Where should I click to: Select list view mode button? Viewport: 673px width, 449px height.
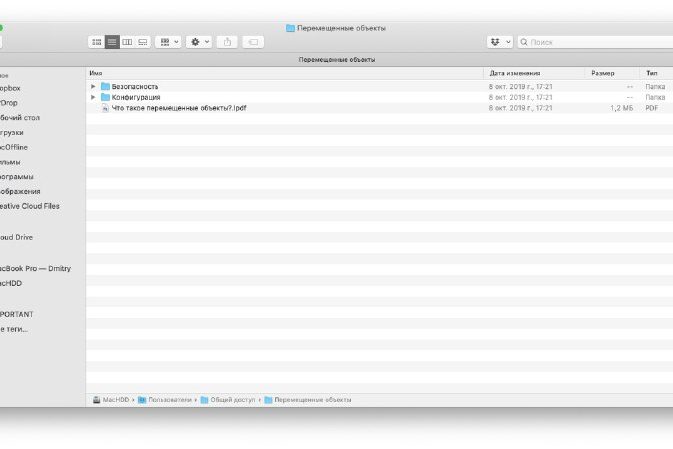pyautogui.click(x=112, y=42)
